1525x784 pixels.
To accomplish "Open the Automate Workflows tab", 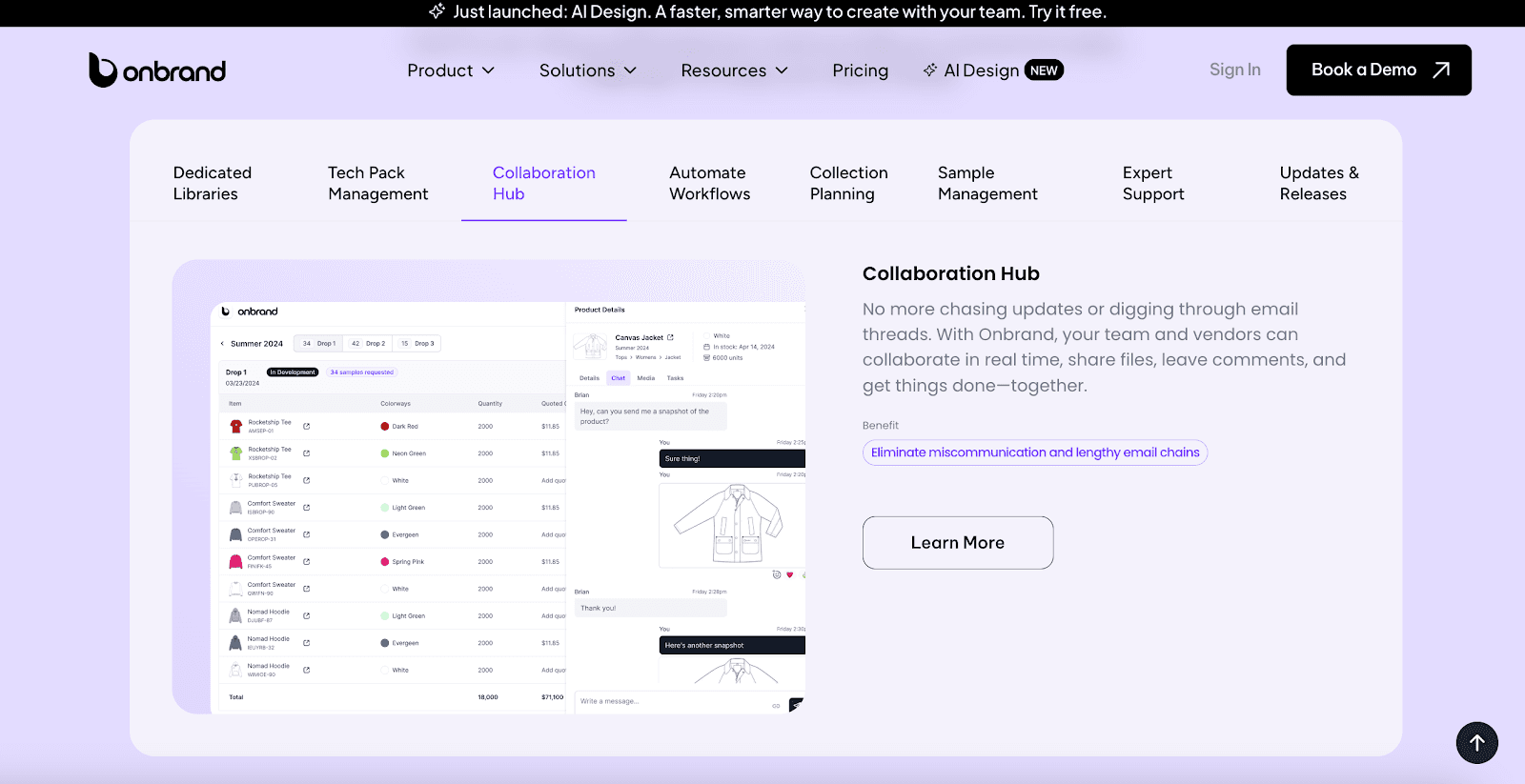I will [x=710, y=183].
